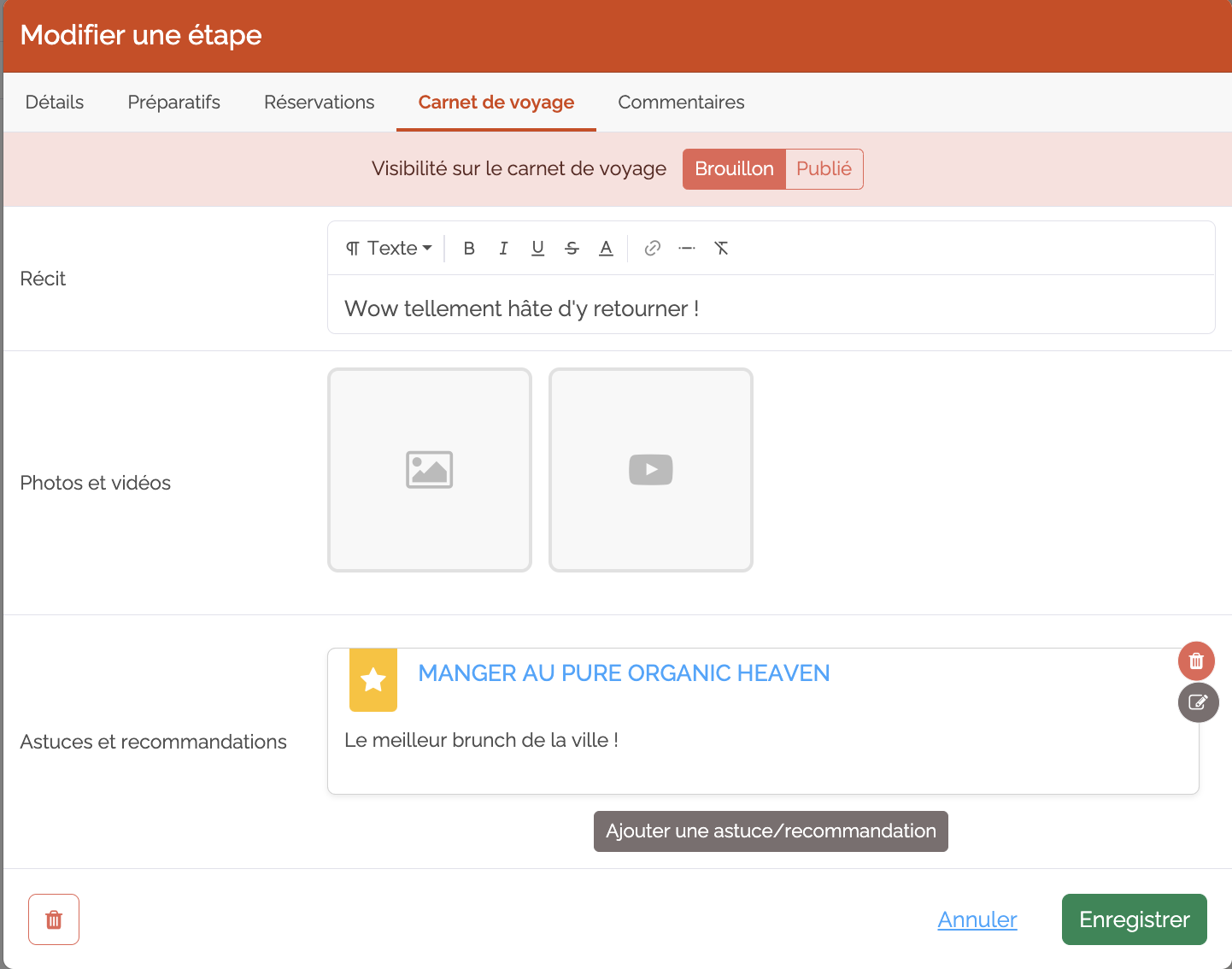Toggle bold formatting in the Récit editor
1232x969 pixels.
469,248
